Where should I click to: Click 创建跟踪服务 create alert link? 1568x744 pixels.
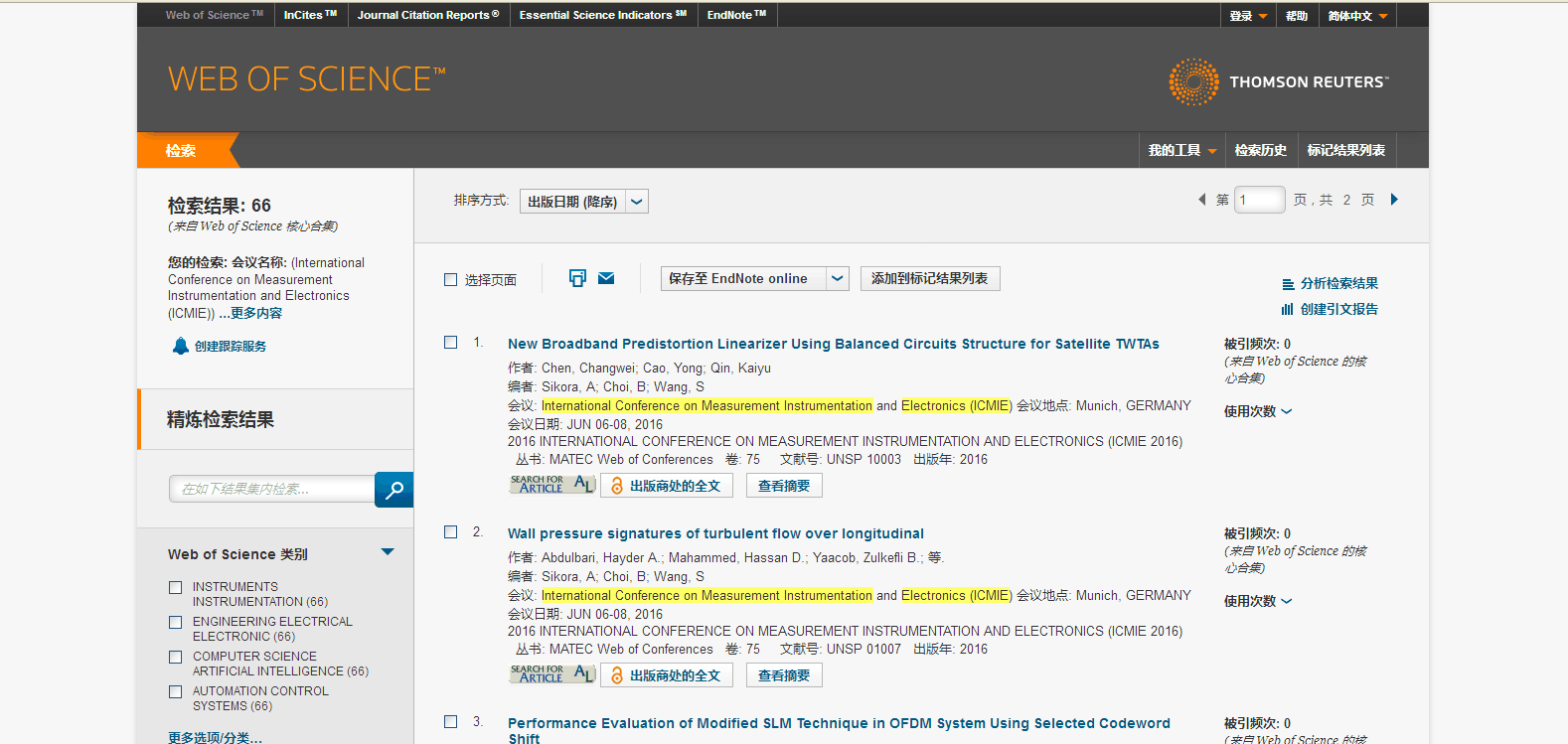[231, 346]
